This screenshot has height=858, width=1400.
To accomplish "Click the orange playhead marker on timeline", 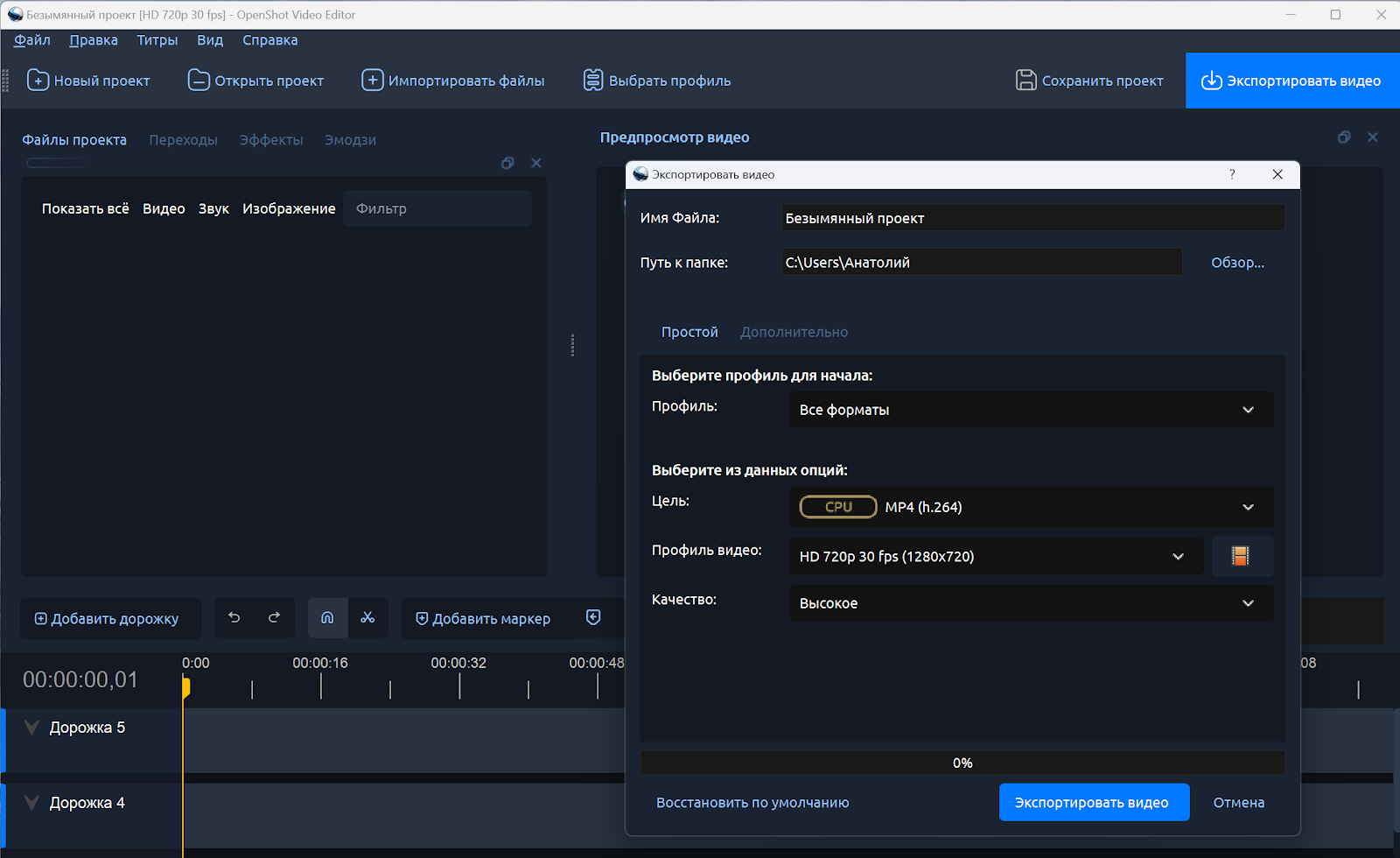I will click(x=185, y=688).
